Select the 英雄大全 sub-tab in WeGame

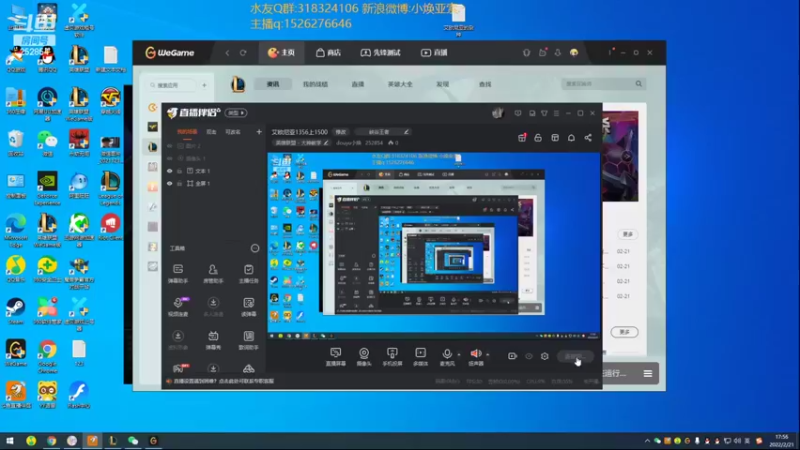pyautogui.click(x=400, y=84)
